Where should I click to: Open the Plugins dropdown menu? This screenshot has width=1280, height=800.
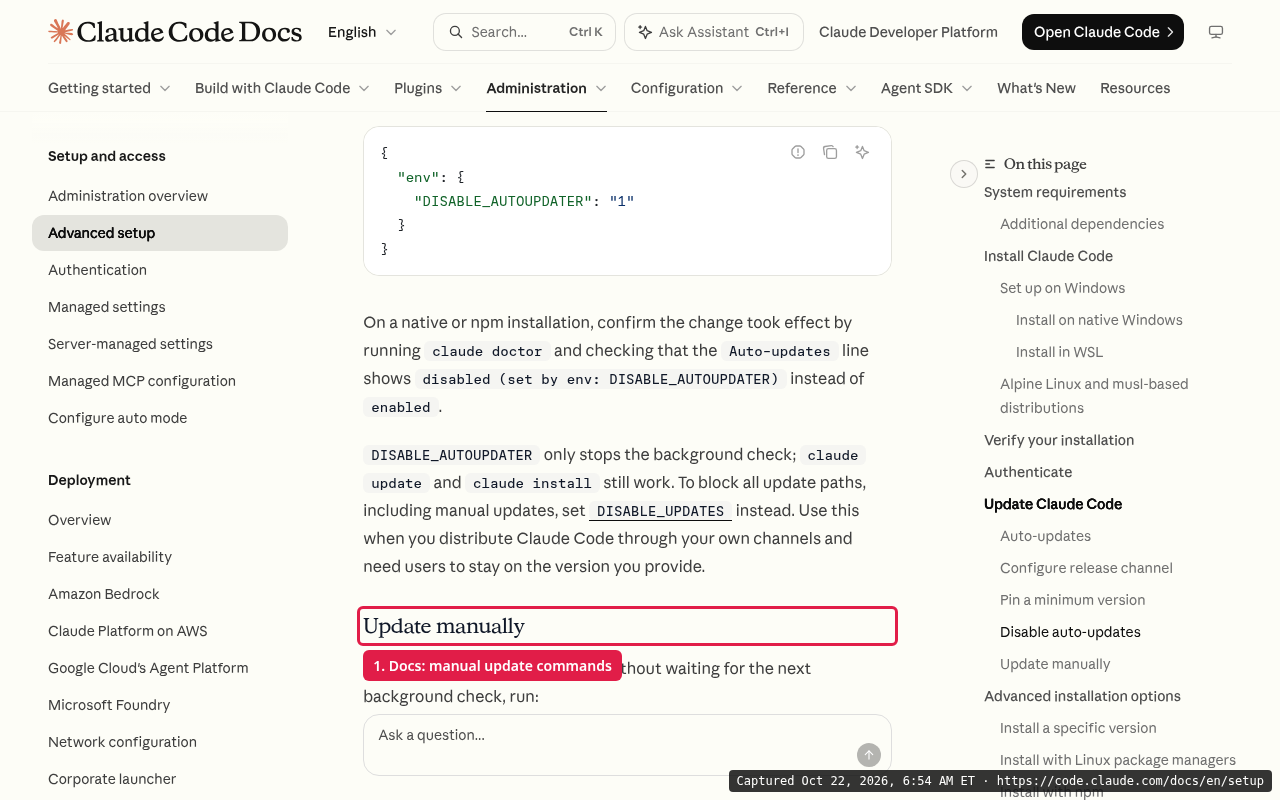(428, 88)
